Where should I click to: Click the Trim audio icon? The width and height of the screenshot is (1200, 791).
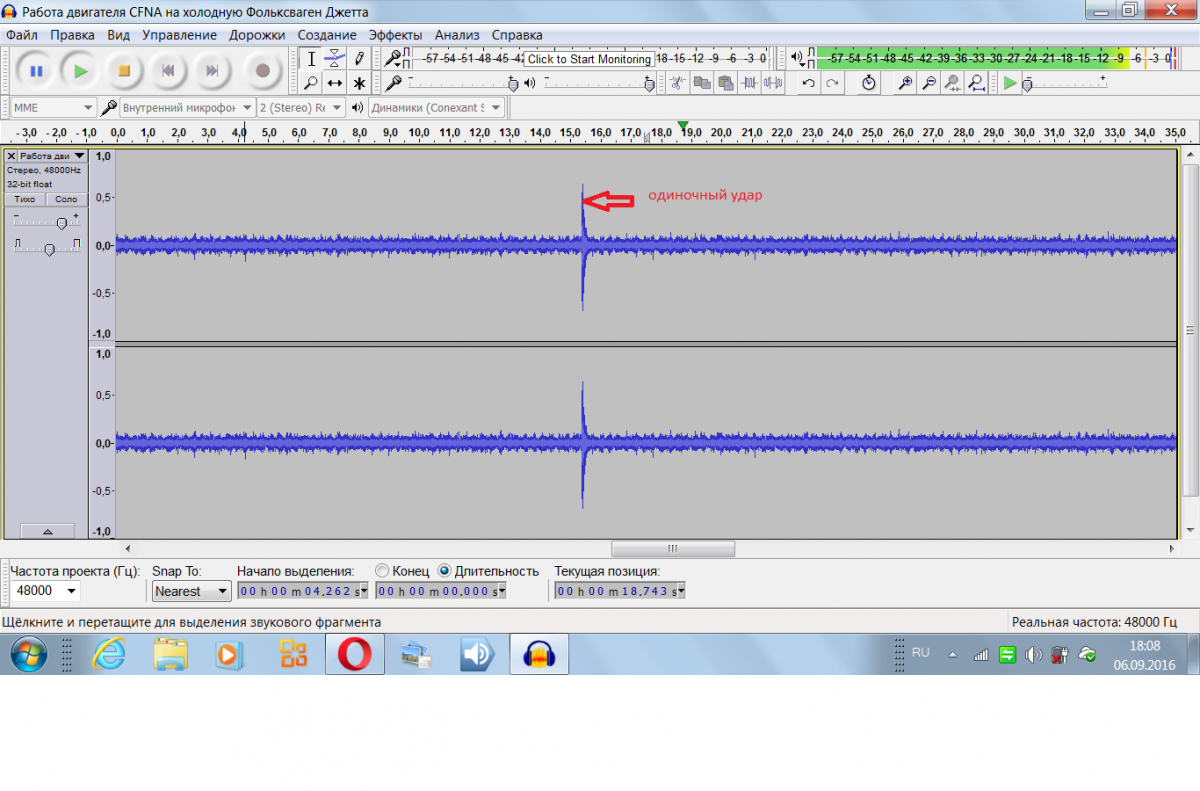pos(749,83)
